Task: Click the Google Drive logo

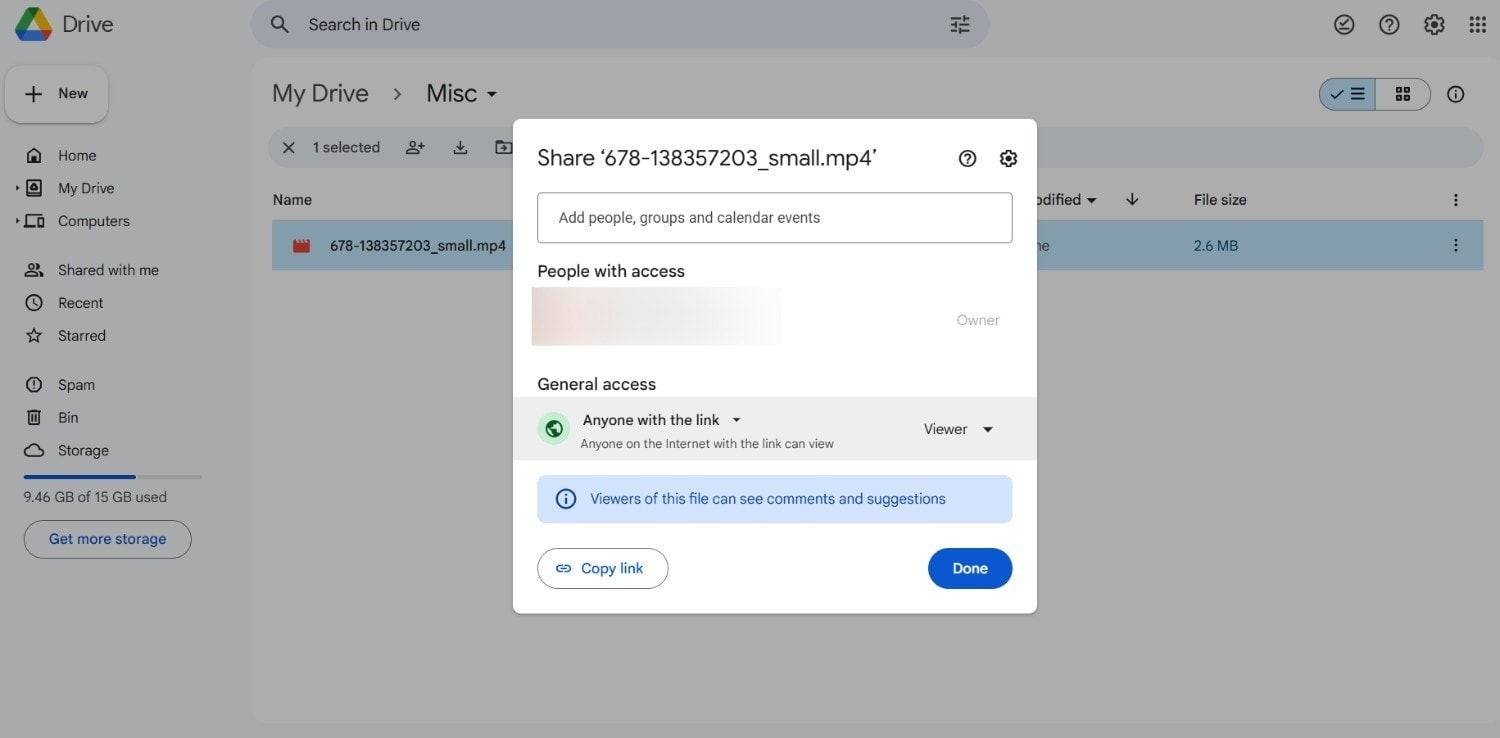Action: (34, 24)
